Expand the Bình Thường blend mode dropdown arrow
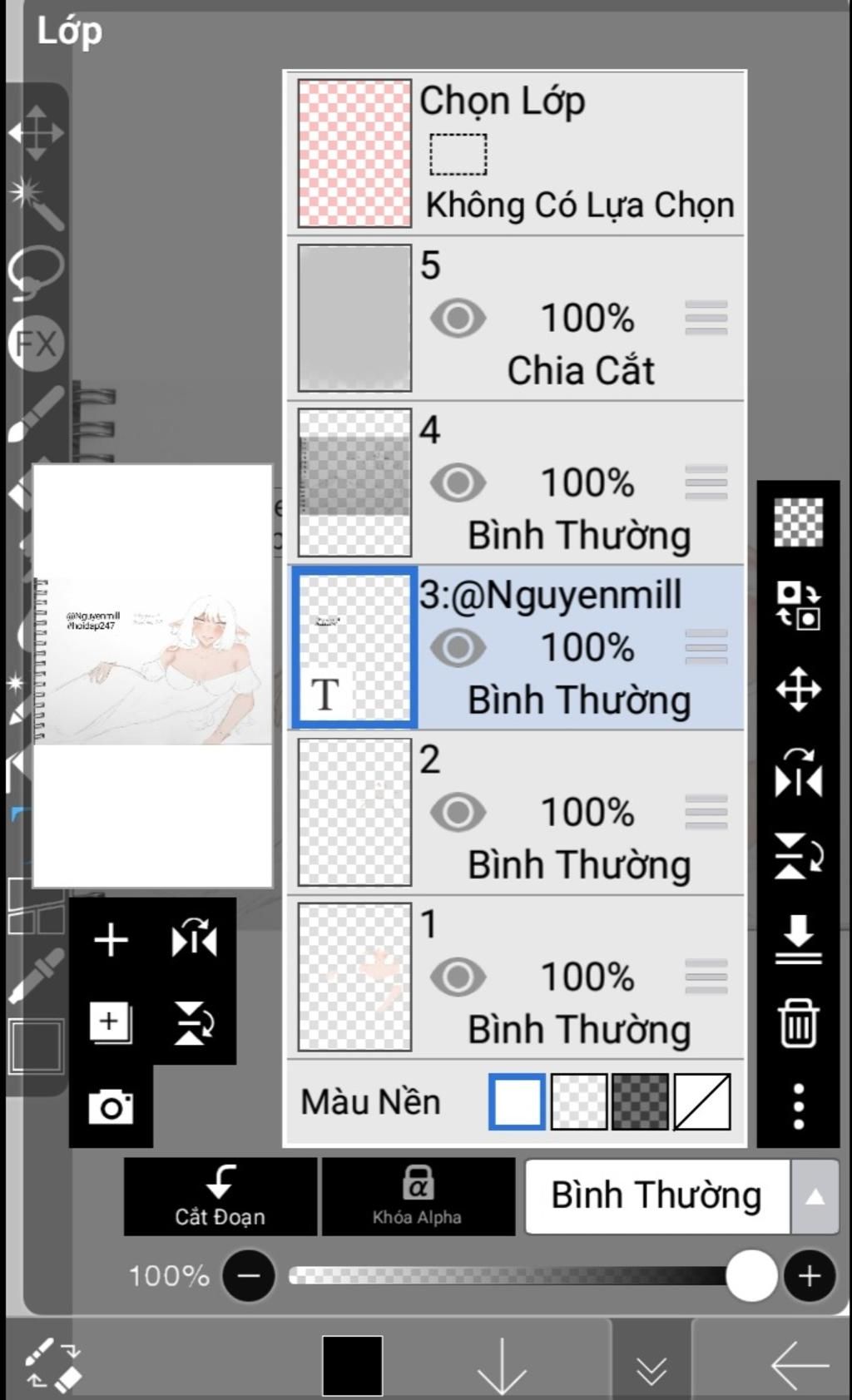This screenshot has width=852, height=1400. pos(815,1197)
